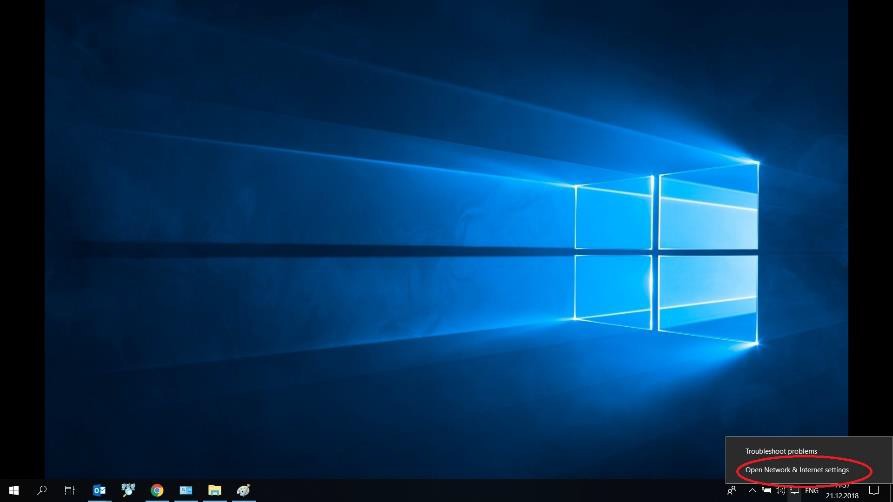Screen dimensions: 893x502
Task: Switch the ENG input language
Action: [x=812, y=491]
